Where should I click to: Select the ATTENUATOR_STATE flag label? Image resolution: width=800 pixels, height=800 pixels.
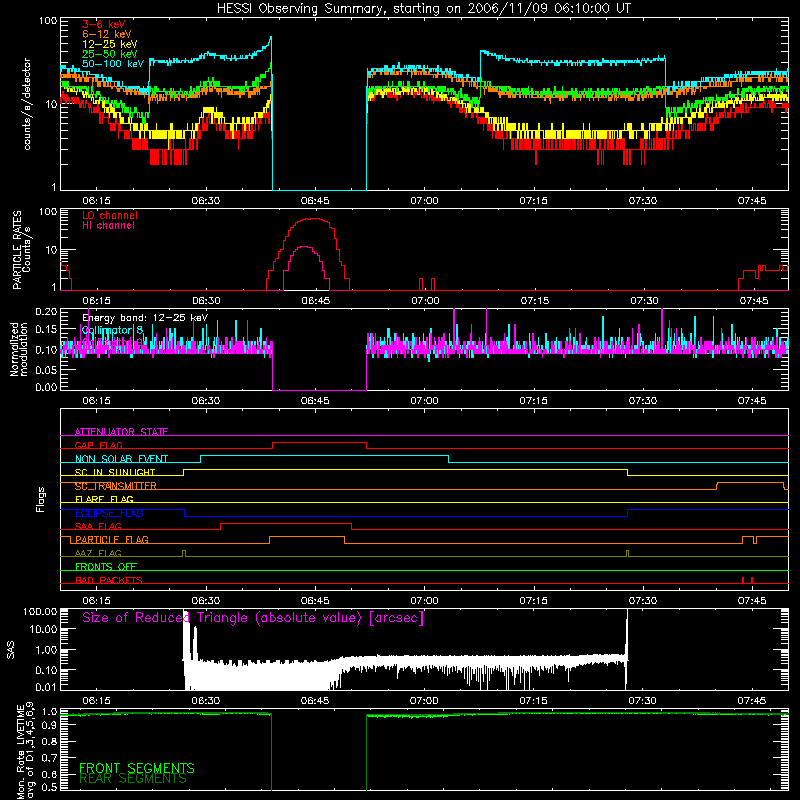click(x=121, y=432)
